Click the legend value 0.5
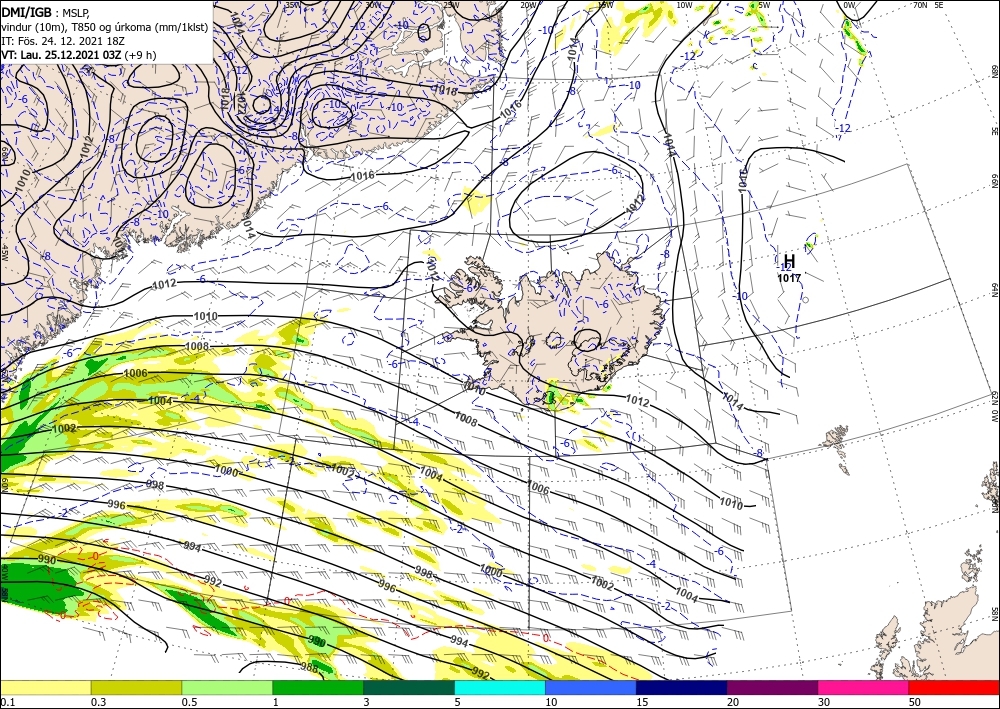The image size is (1000, 709). pyautogui.click(x=189, y=702)
